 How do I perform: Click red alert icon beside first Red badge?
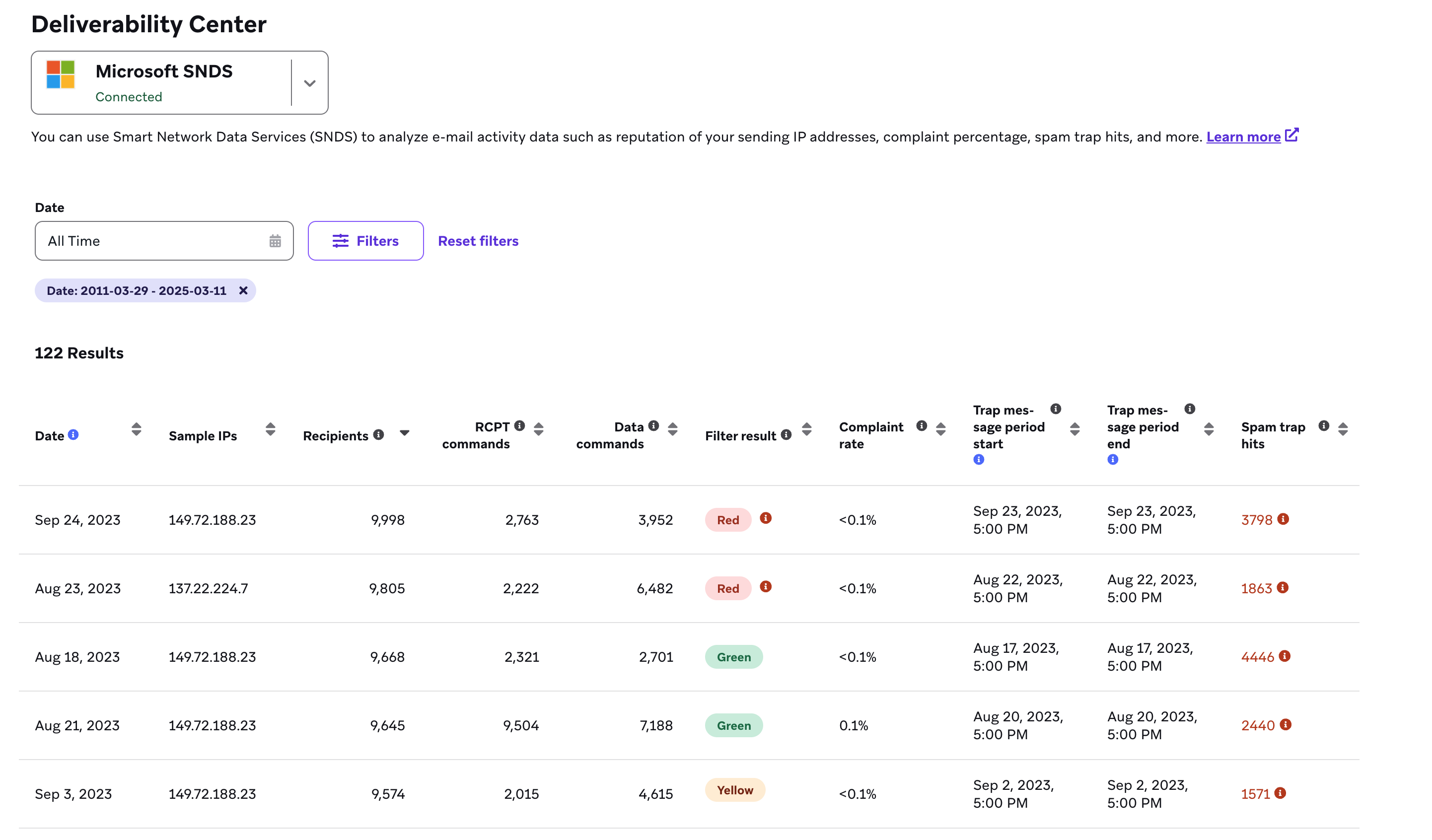[x=766, y=518]
